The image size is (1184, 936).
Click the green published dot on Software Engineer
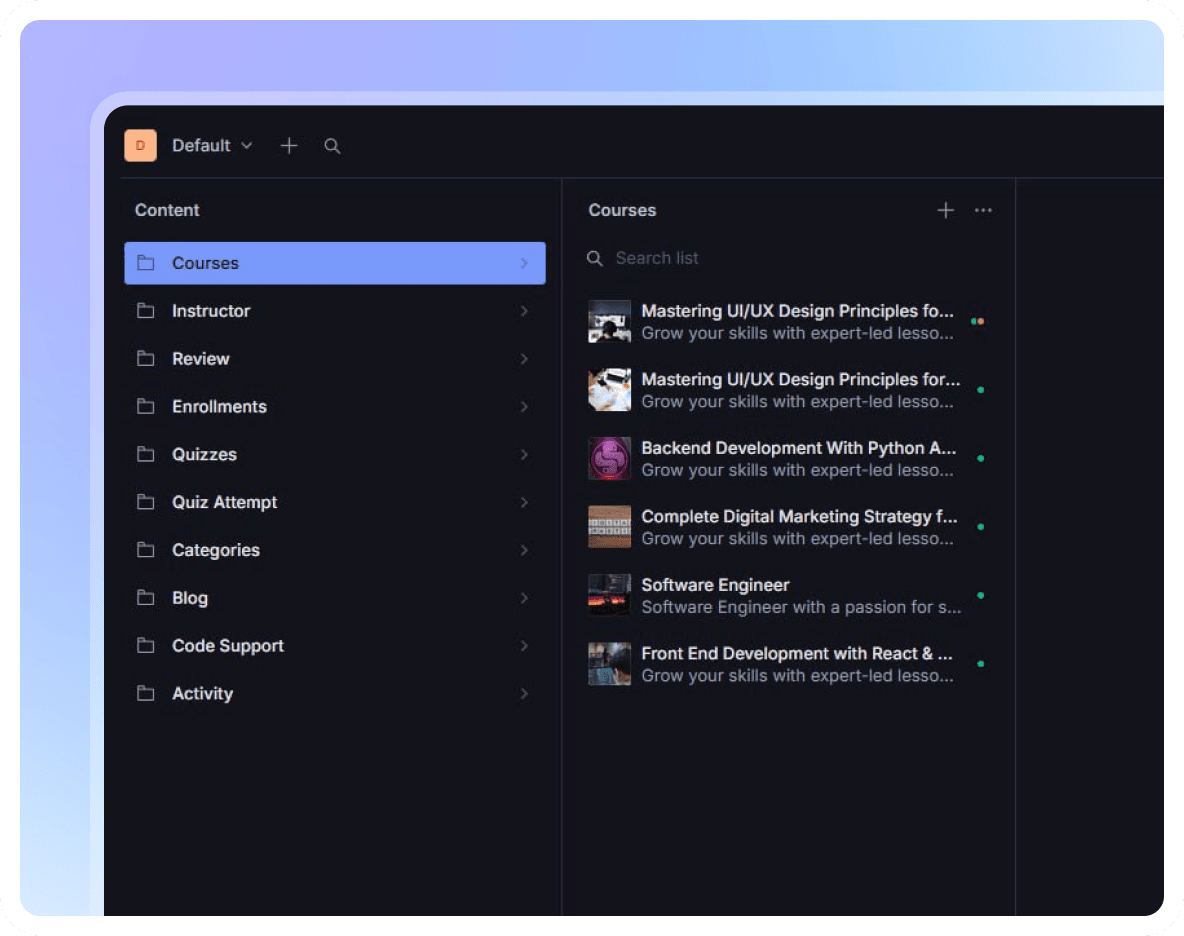981,595
